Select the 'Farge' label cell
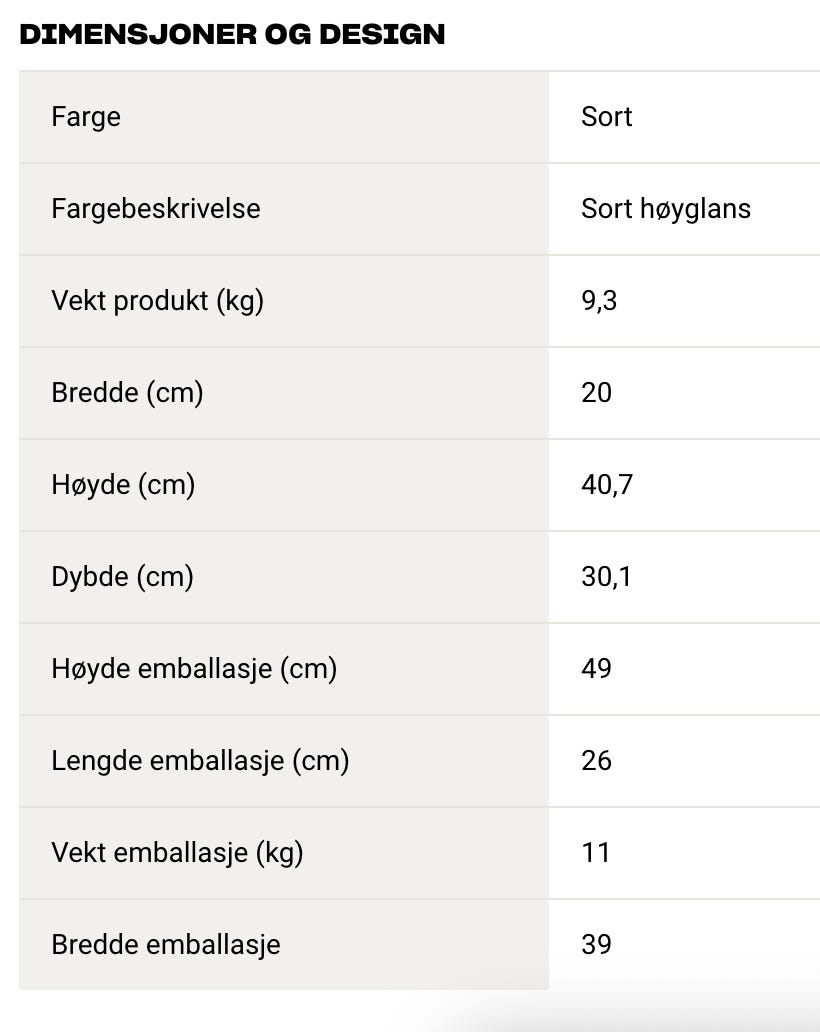Viewport: 820px width, 1032px height. (86, 117)
